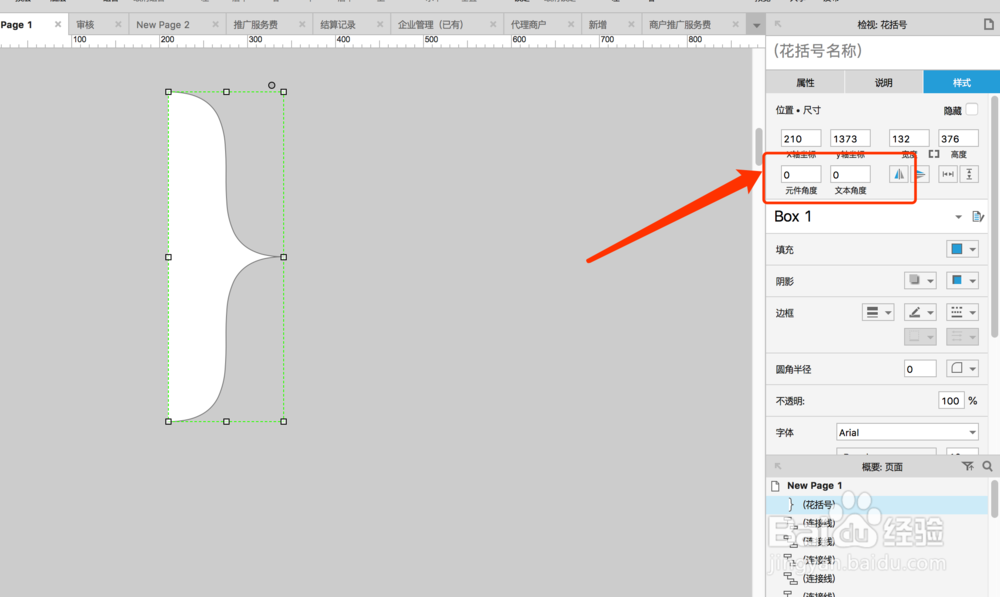Screen dimensions: 1000x597
Task: Open the corner visibility dropdown
Action: pyautogui.click(x=962, y=369)
